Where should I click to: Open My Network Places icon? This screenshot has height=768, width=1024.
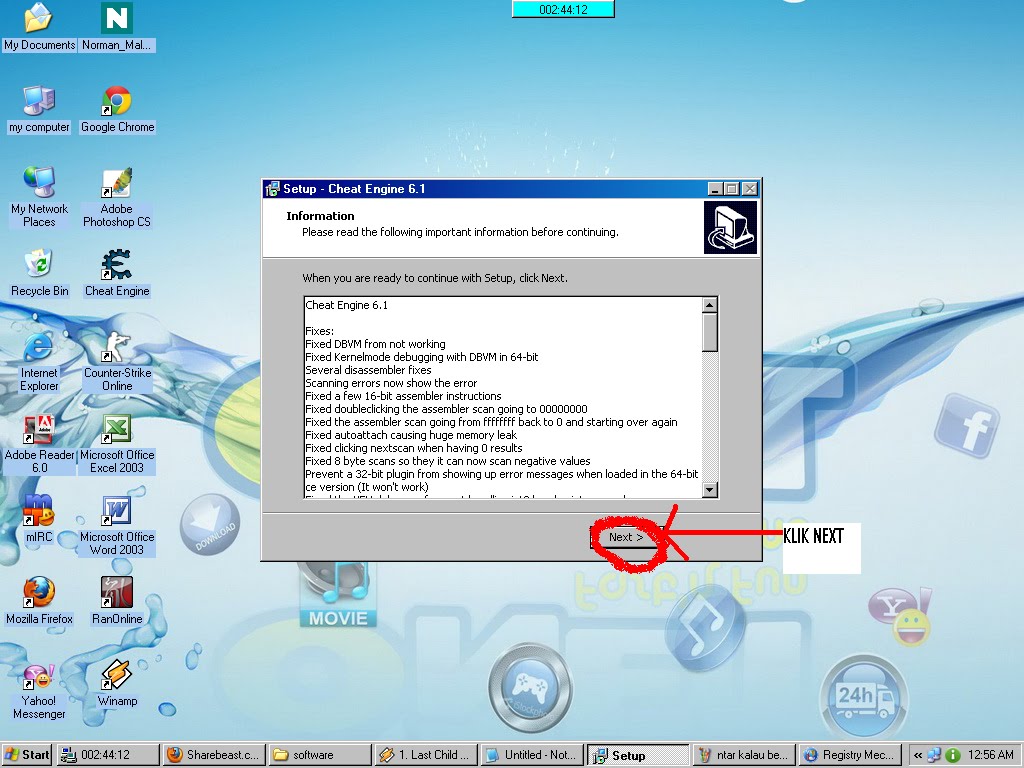pos(39,197)
